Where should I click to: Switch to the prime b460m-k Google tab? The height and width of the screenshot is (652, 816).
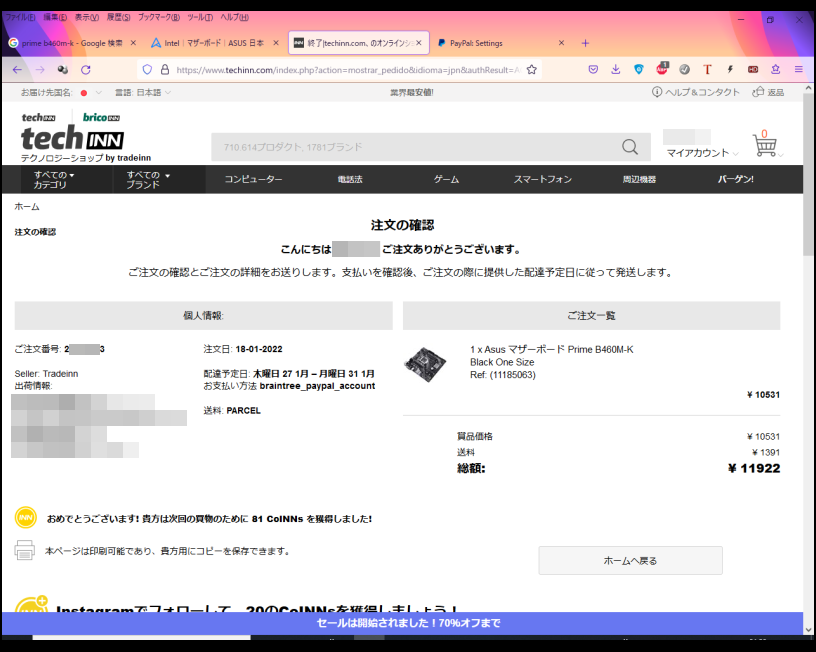[x=72, y=43]
